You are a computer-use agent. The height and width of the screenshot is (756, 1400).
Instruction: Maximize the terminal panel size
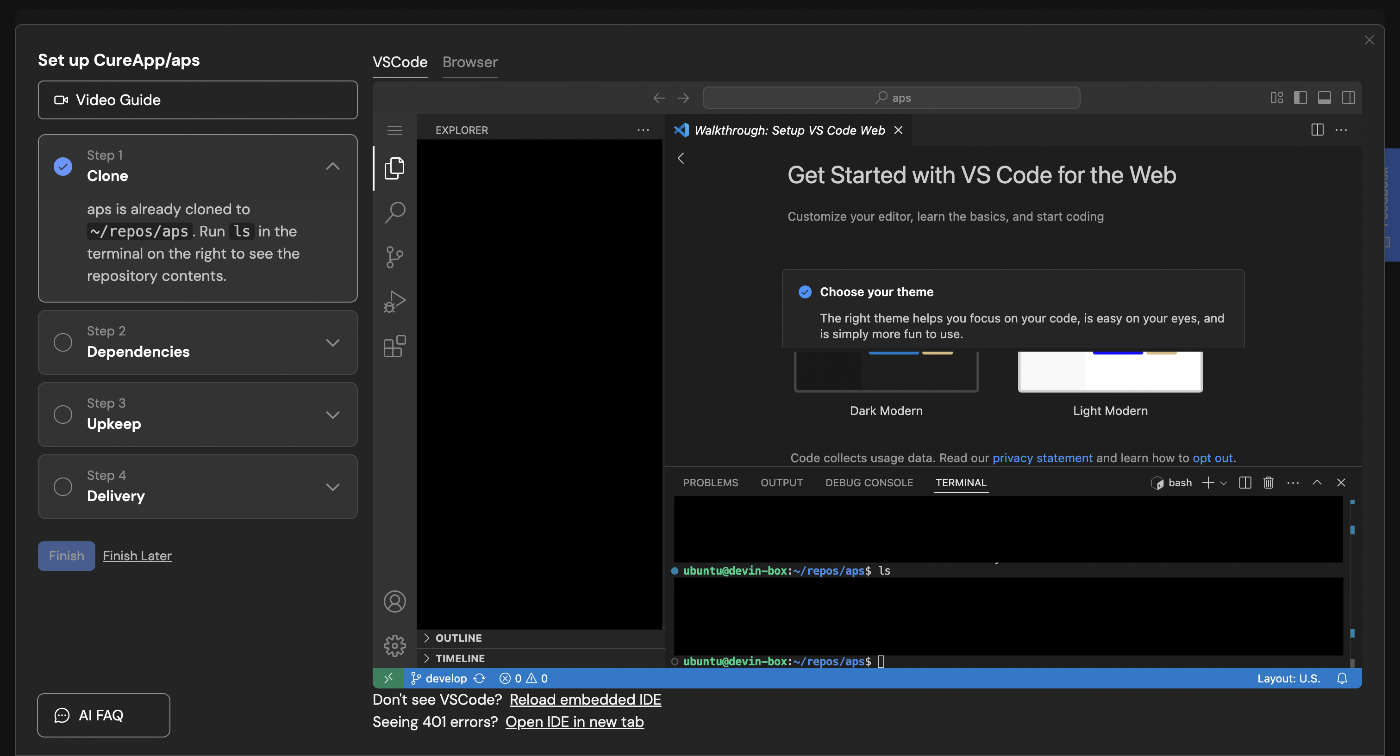(x=1317, y=482)
